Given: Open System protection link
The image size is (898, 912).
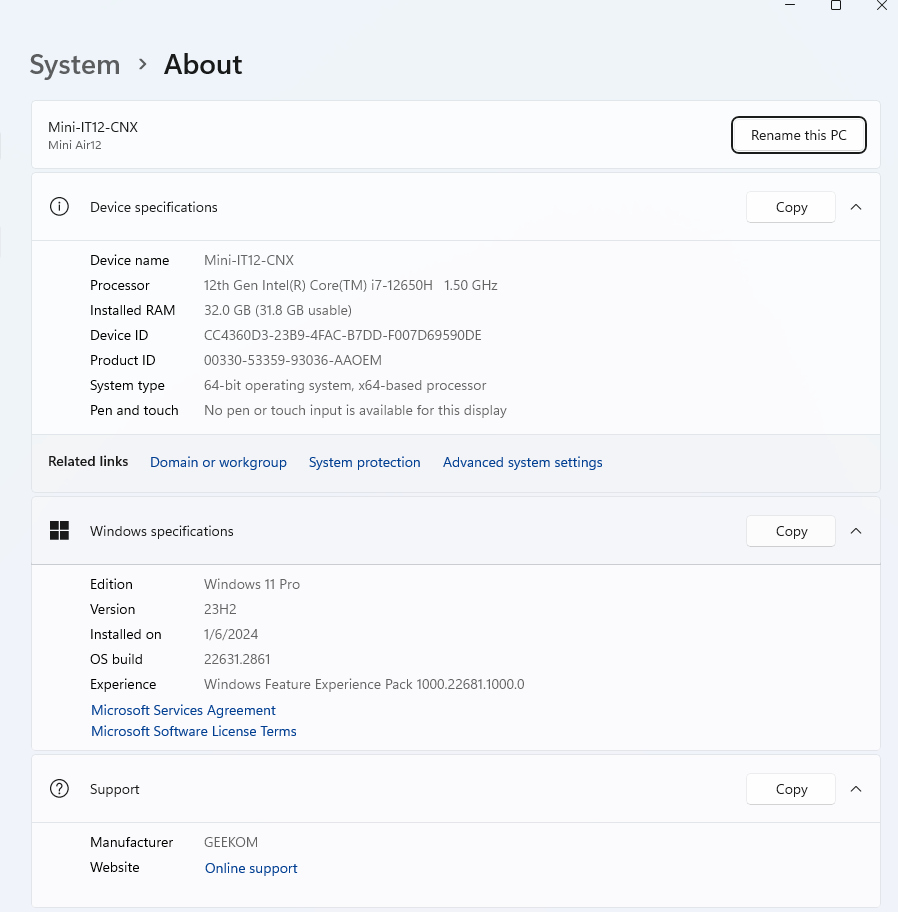Looking at the screenshot, I should tap(364, 462).
